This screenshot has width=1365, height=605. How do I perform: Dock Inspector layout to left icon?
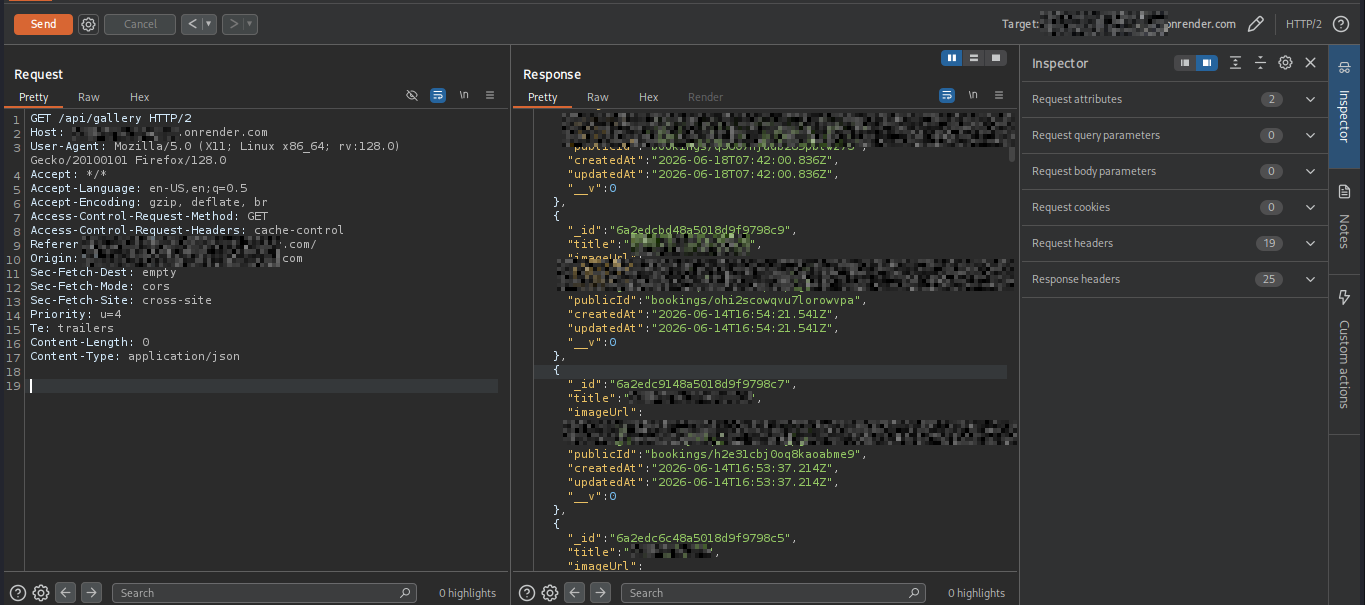pos(1185,63)
